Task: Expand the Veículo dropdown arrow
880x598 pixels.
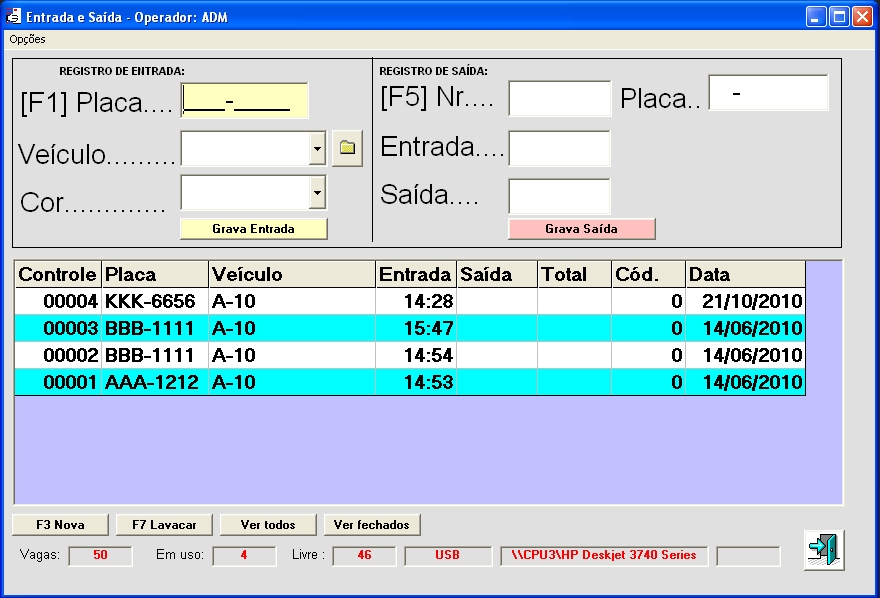Action: (317, 149)
